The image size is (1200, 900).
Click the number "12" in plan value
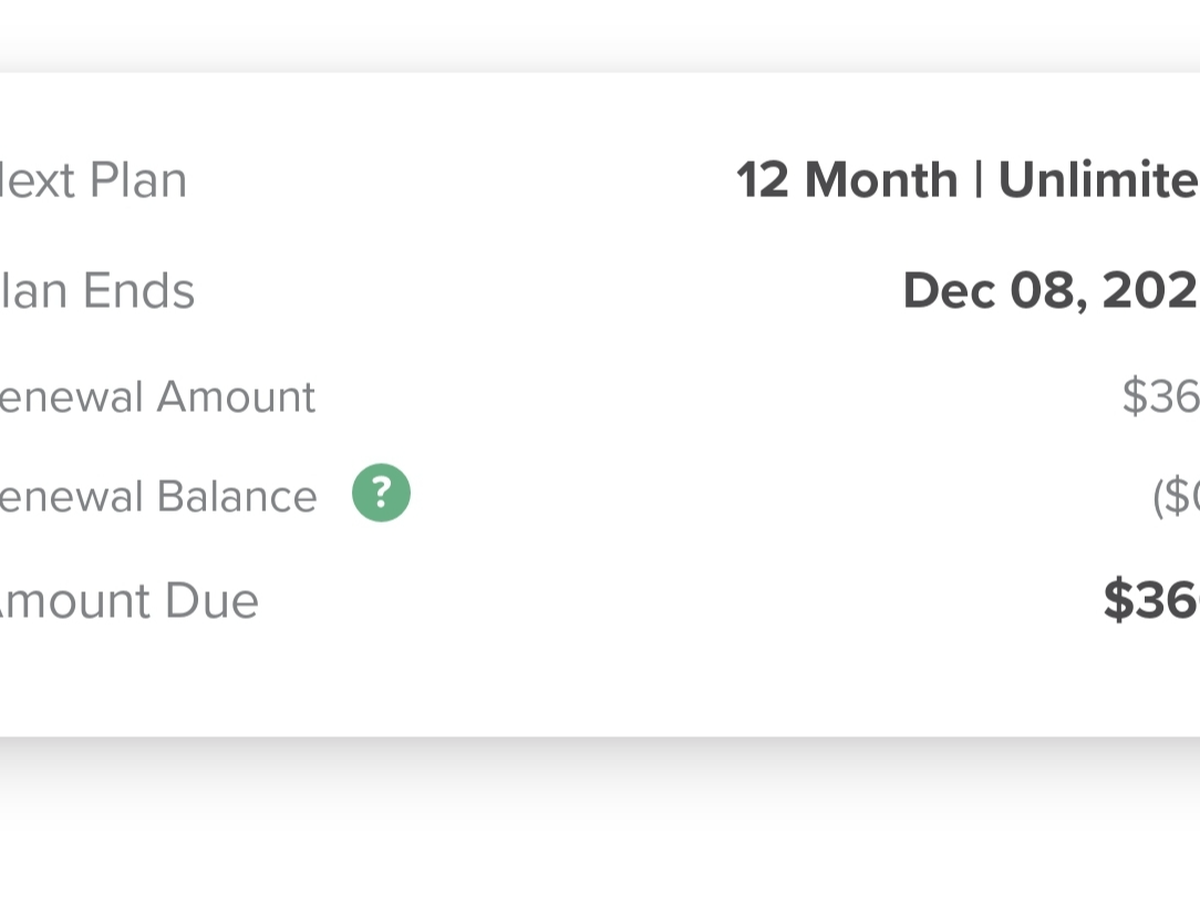click(763, 181)
